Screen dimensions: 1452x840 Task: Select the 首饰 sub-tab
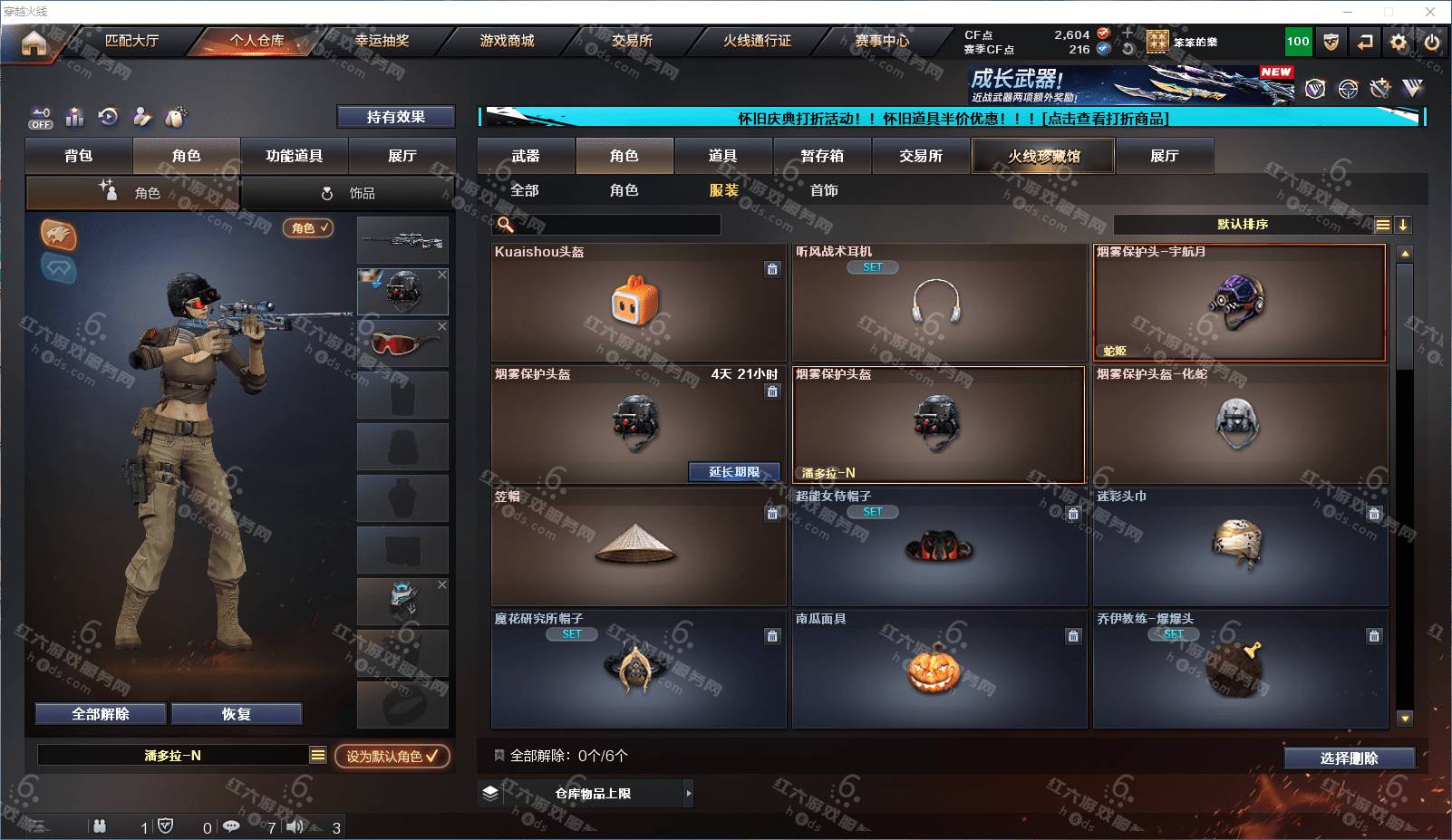(x=824, y=190)
